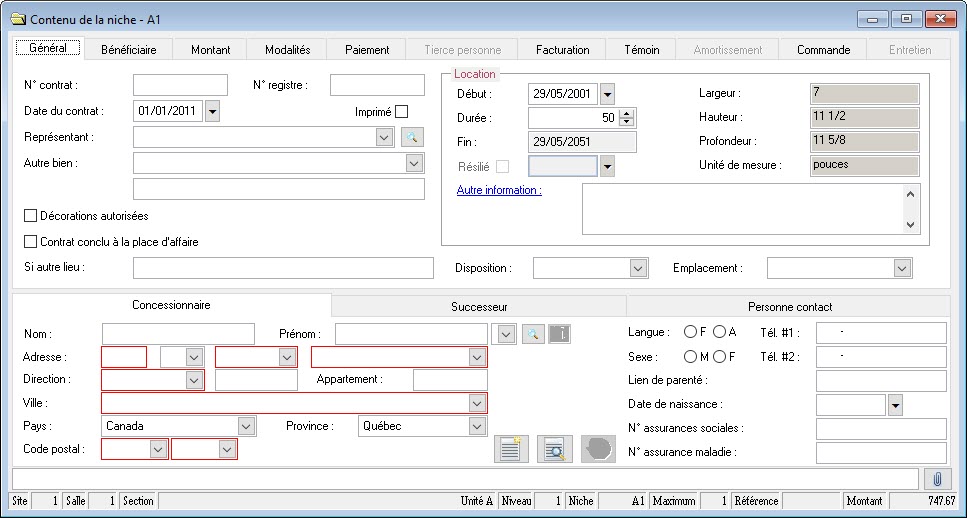Click the N° contrat input field
Screen dimensions: 967x518
click(180, 85)
